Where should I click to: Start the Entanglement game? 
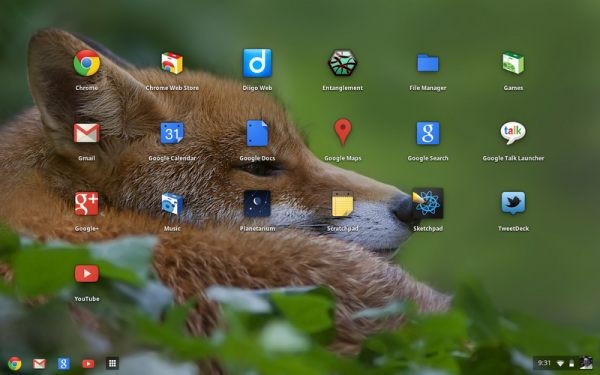[342, 63]
